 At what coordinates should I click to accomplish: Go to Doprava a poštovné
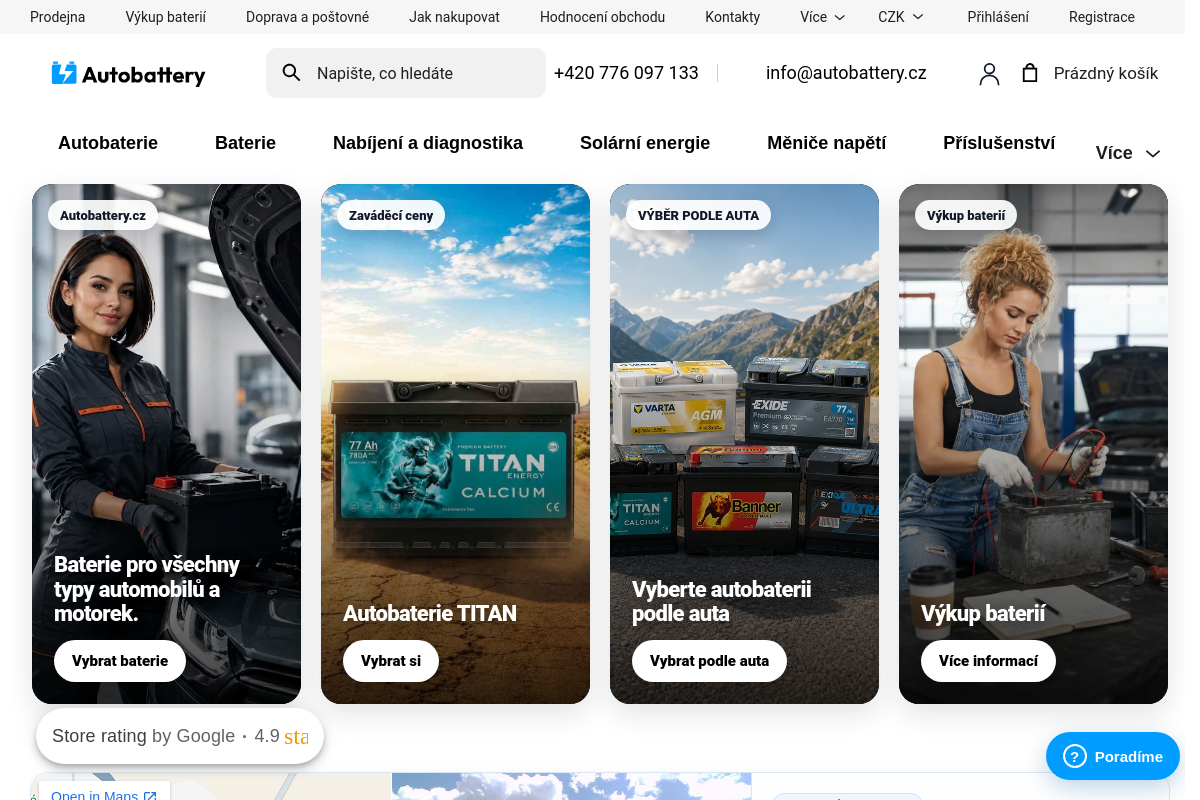coord(307,17)
